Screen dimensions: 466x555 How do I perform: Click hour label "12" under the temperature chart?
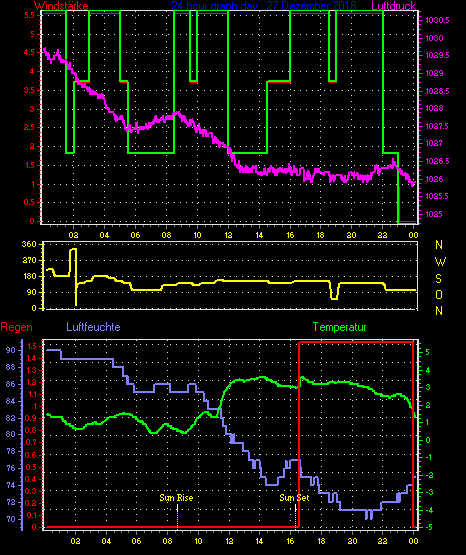(229, 541)
